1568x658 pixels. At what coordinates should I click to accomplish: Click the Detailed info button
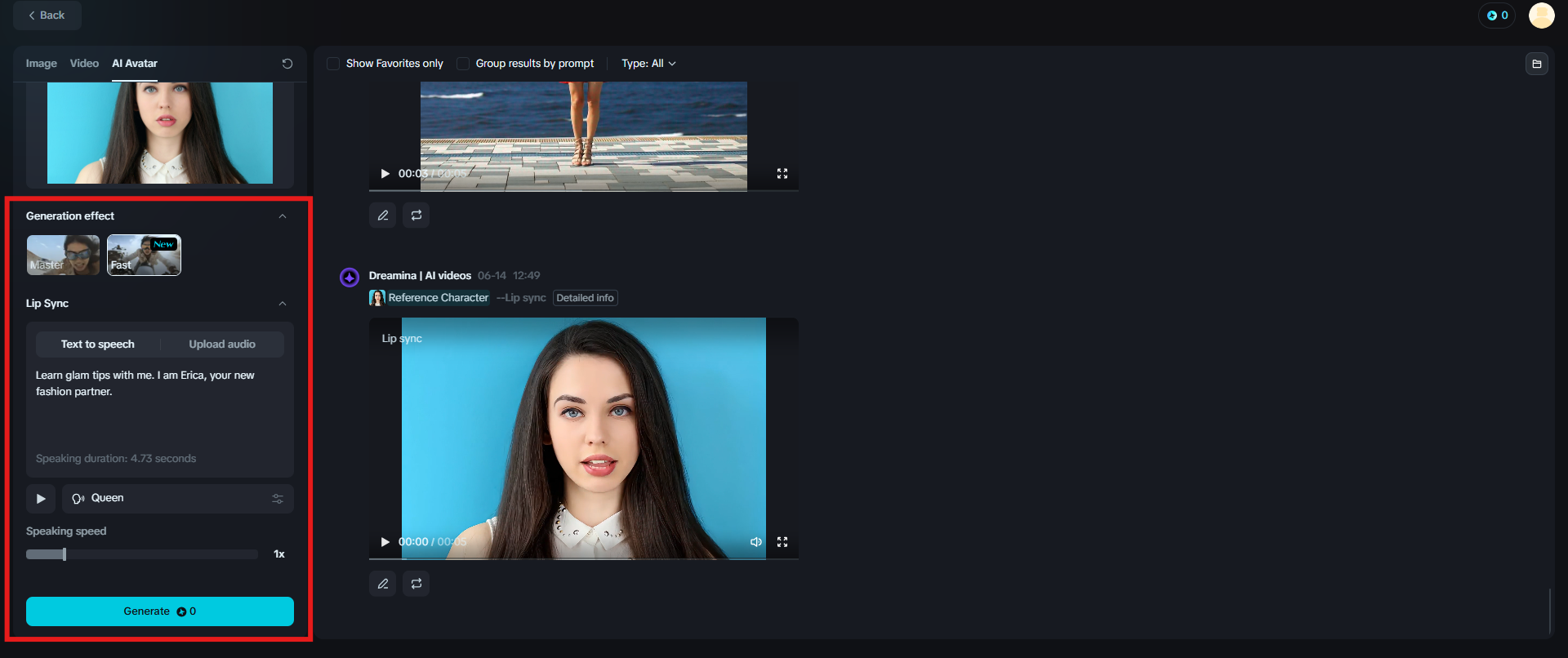586,298
